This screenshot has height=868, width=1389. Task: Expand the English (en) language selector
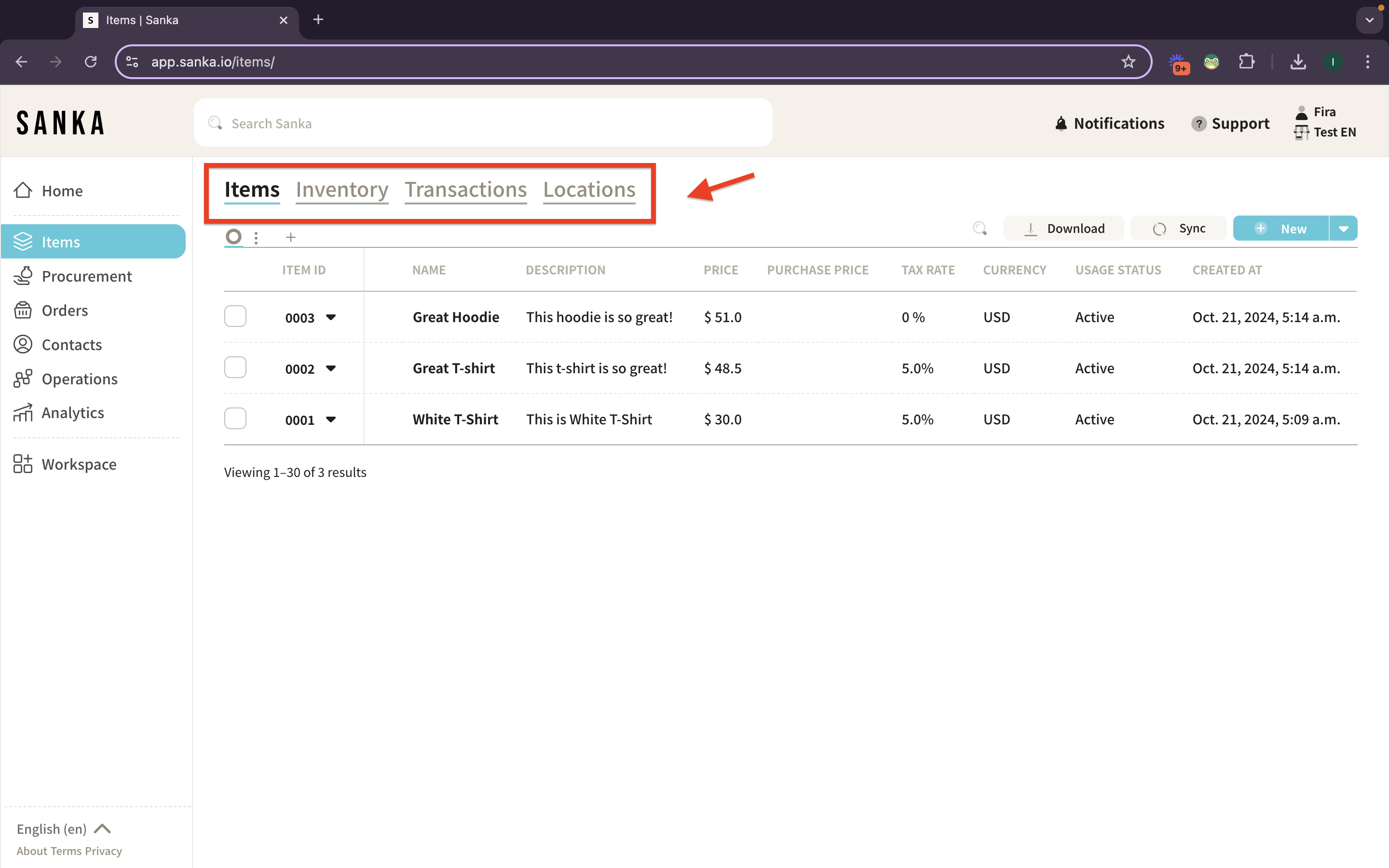63,828
